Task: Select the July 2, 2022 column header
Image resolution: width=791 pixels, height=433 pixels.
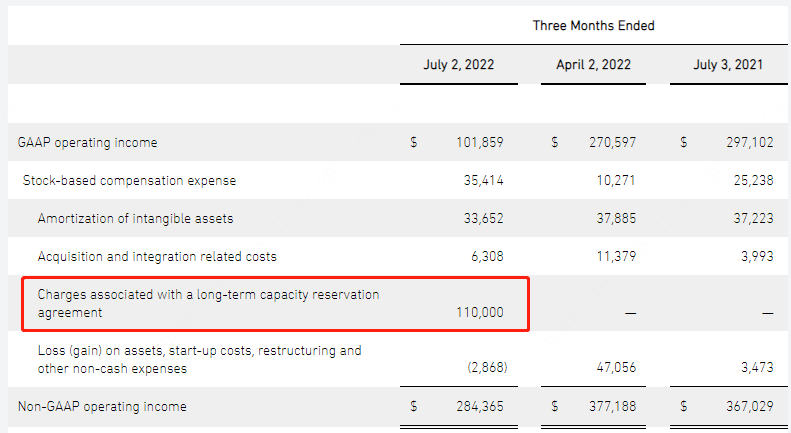Action: pyautogui.click(x=459, y=65)
